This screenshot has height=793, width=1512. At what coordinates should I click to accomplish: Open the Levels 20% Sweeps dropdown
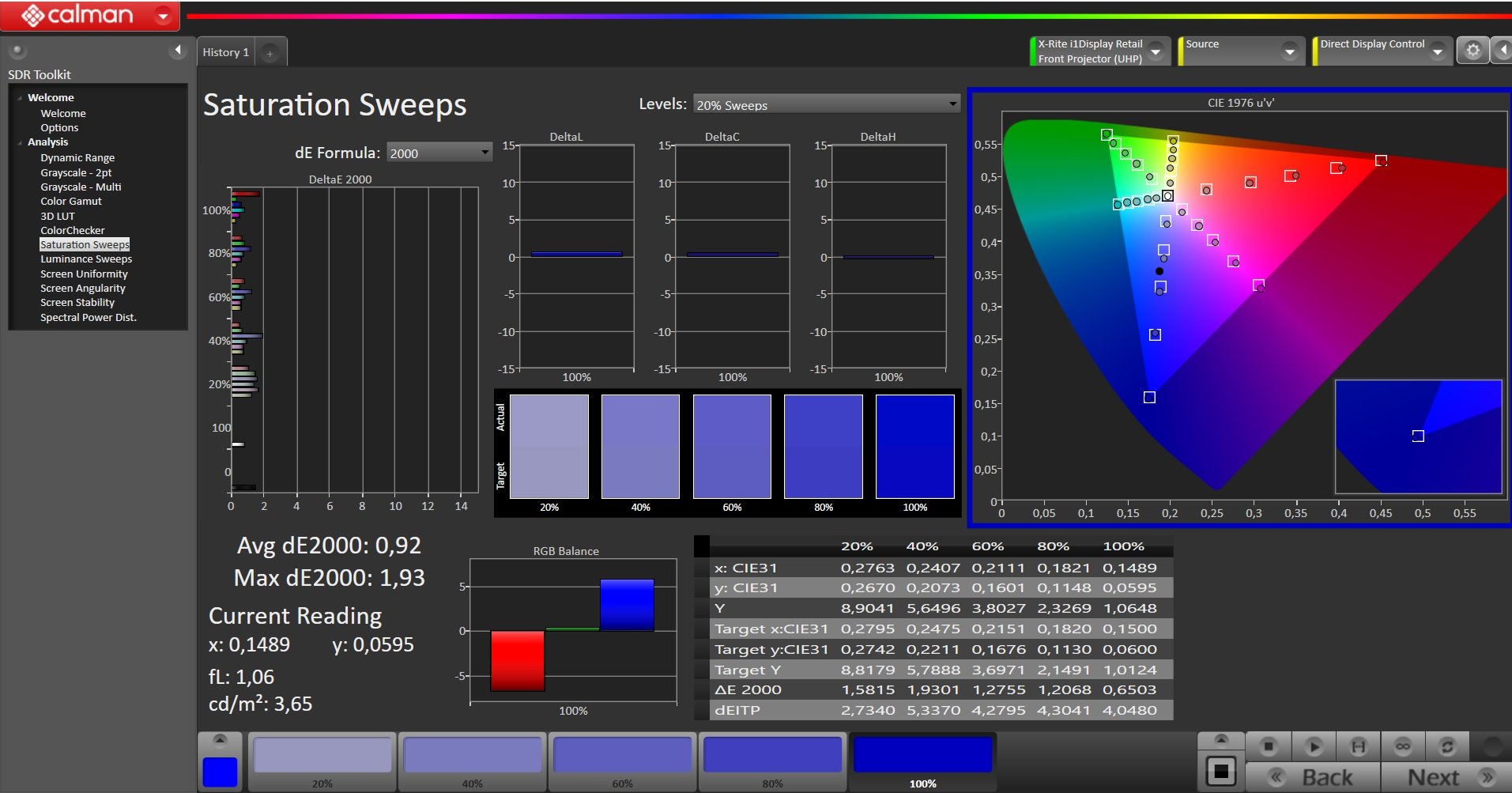point(826,104)
